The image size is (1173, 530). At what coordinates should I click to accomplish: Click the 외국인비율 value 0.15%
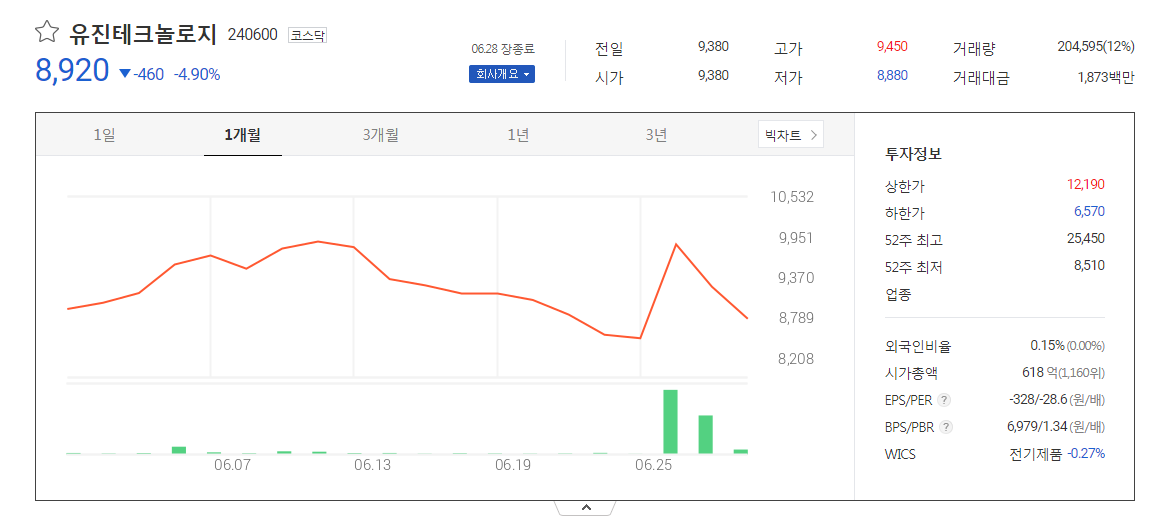(x=1047, y=345)
